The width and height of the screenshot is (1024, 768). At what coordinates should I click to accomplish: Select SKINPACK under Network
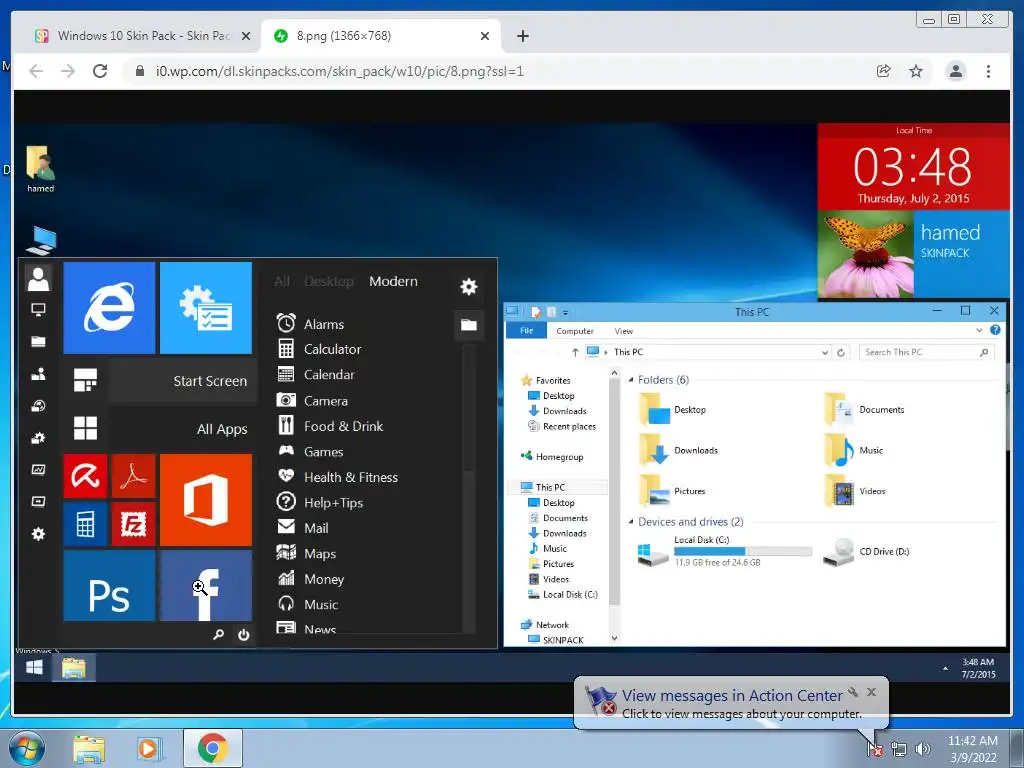pyautogui.click(x=556, y=640)
